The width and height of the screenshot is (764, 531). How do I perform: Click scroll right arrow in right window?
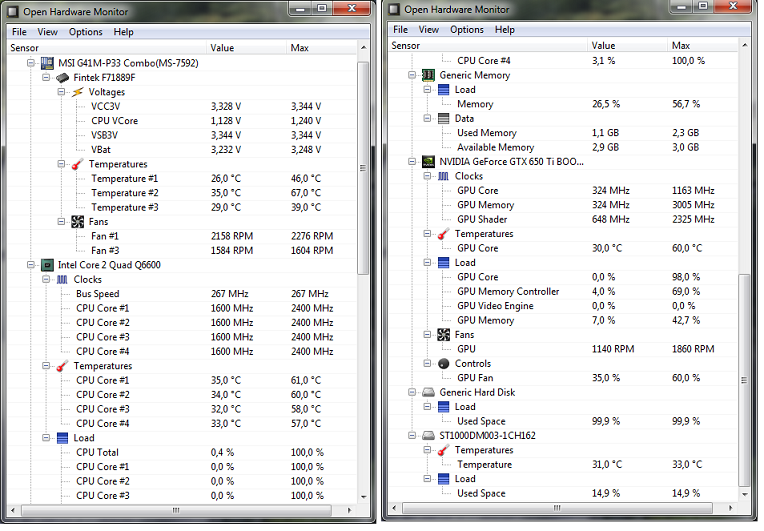[730, 508]
